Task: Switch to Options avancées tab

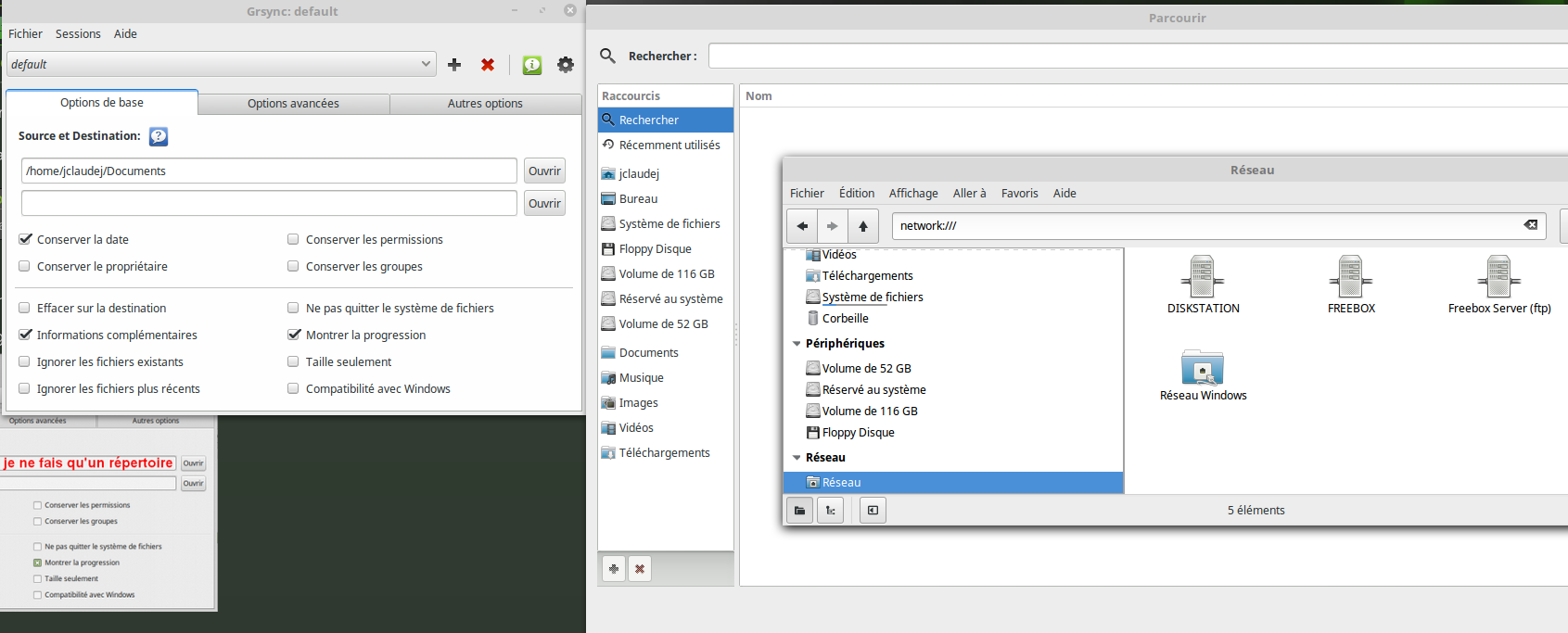Action: click(293, 103)
